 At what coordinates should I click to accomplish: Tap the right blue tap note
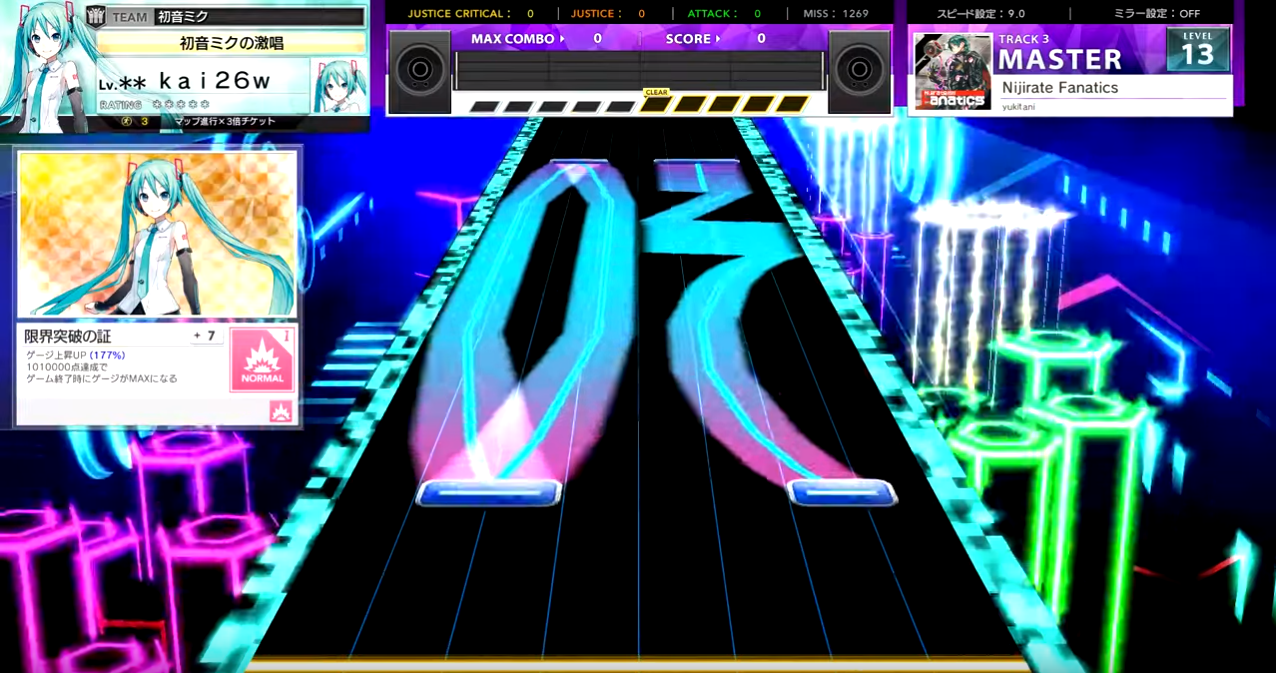pyautogui.click(x=841, y=491)
